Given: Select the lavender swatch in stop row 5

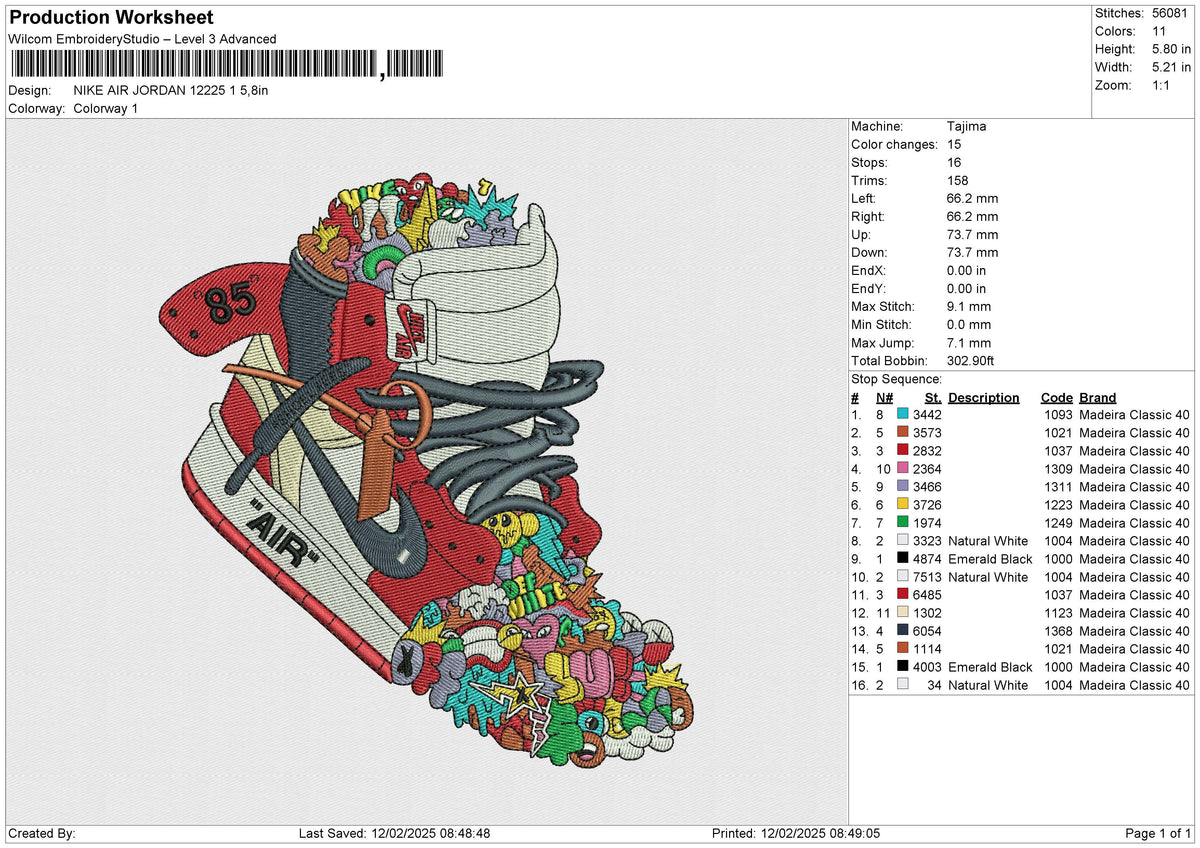Looking at the screenshot, I should click(903, 486).
